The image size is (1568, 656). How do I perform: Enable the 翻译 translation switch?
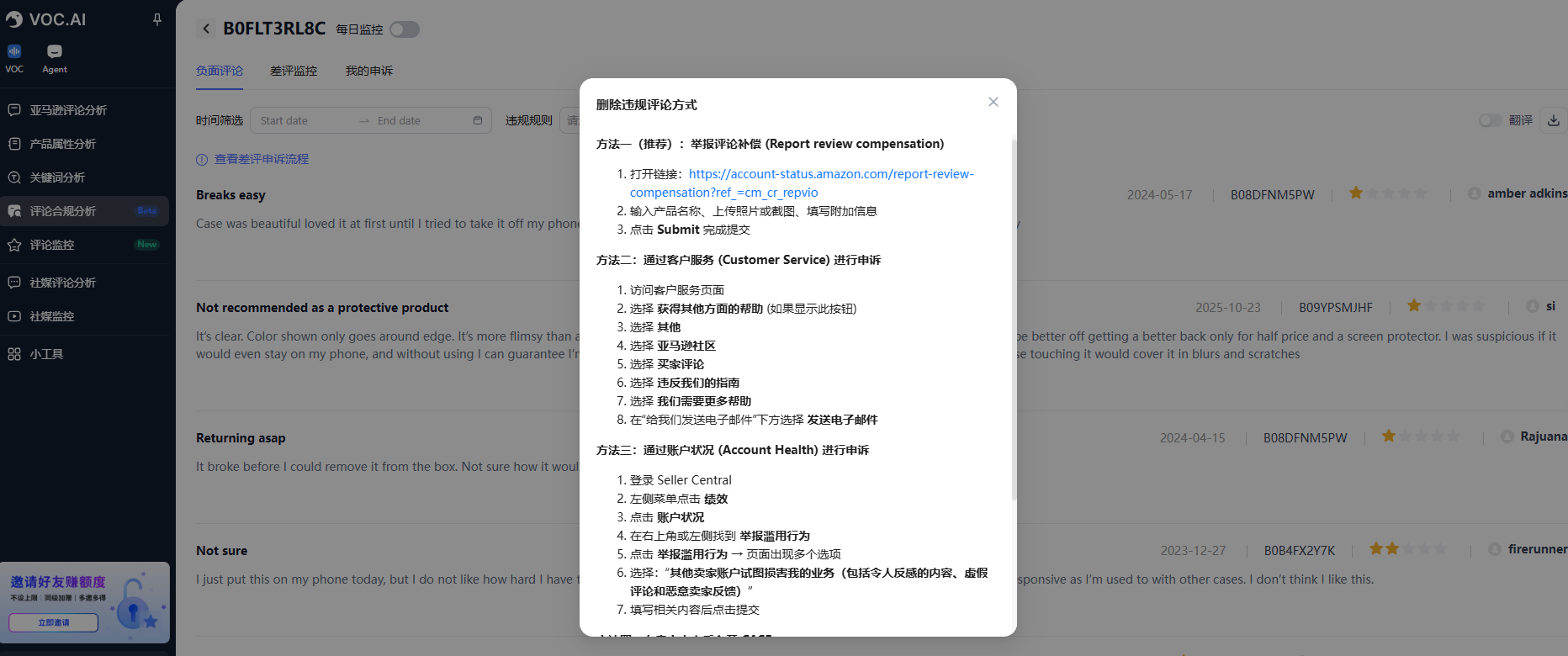(x=1490, y=120)
